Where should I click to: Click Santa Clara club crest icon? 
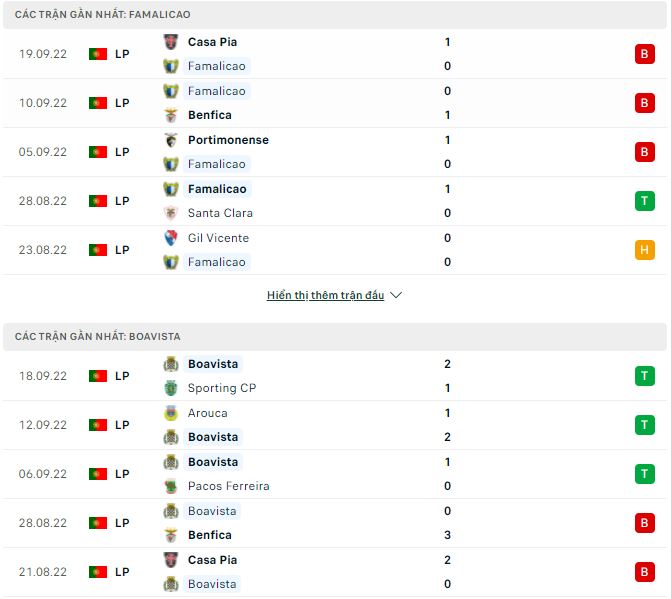coord(171,213)
